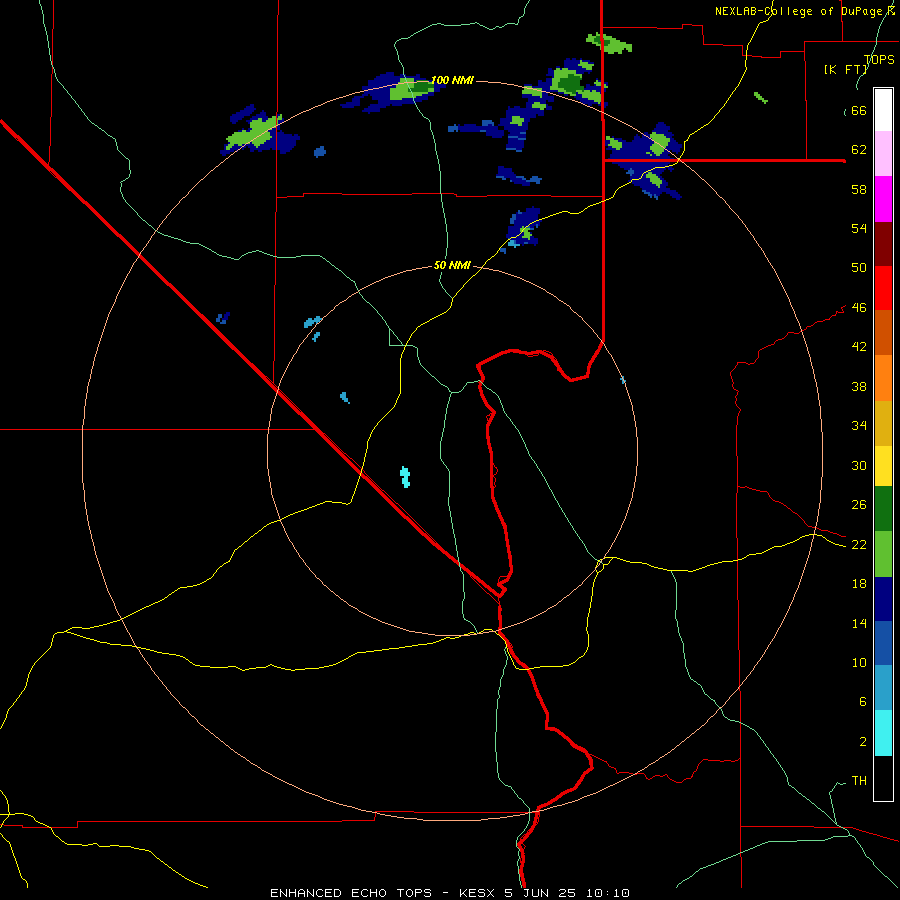This screenshot has width=900, height=900.
Task: Click the '6' legend value
Action: point(863,701)
